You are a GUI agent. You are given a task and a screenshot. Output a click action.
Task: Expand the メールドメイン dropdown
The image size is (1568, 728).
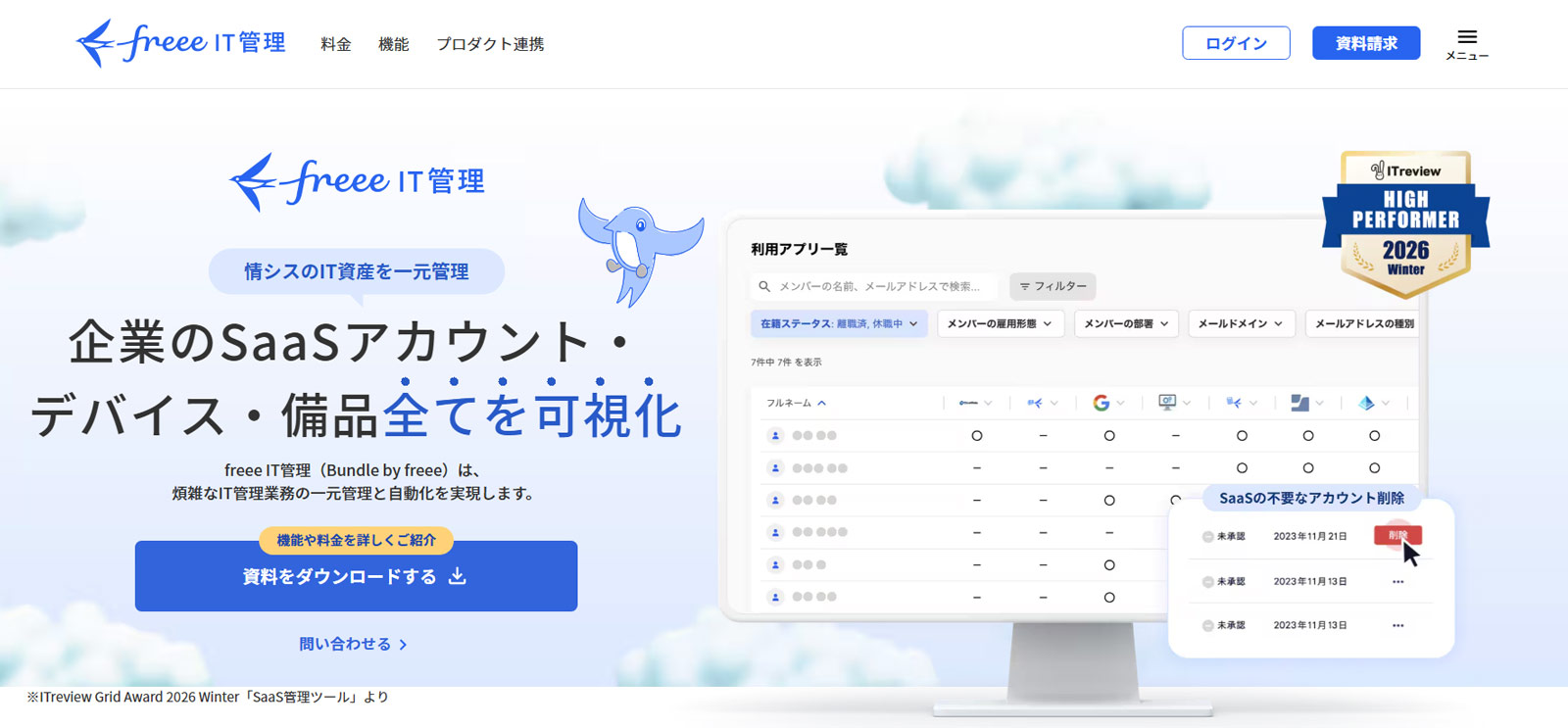click(1242, 323)
